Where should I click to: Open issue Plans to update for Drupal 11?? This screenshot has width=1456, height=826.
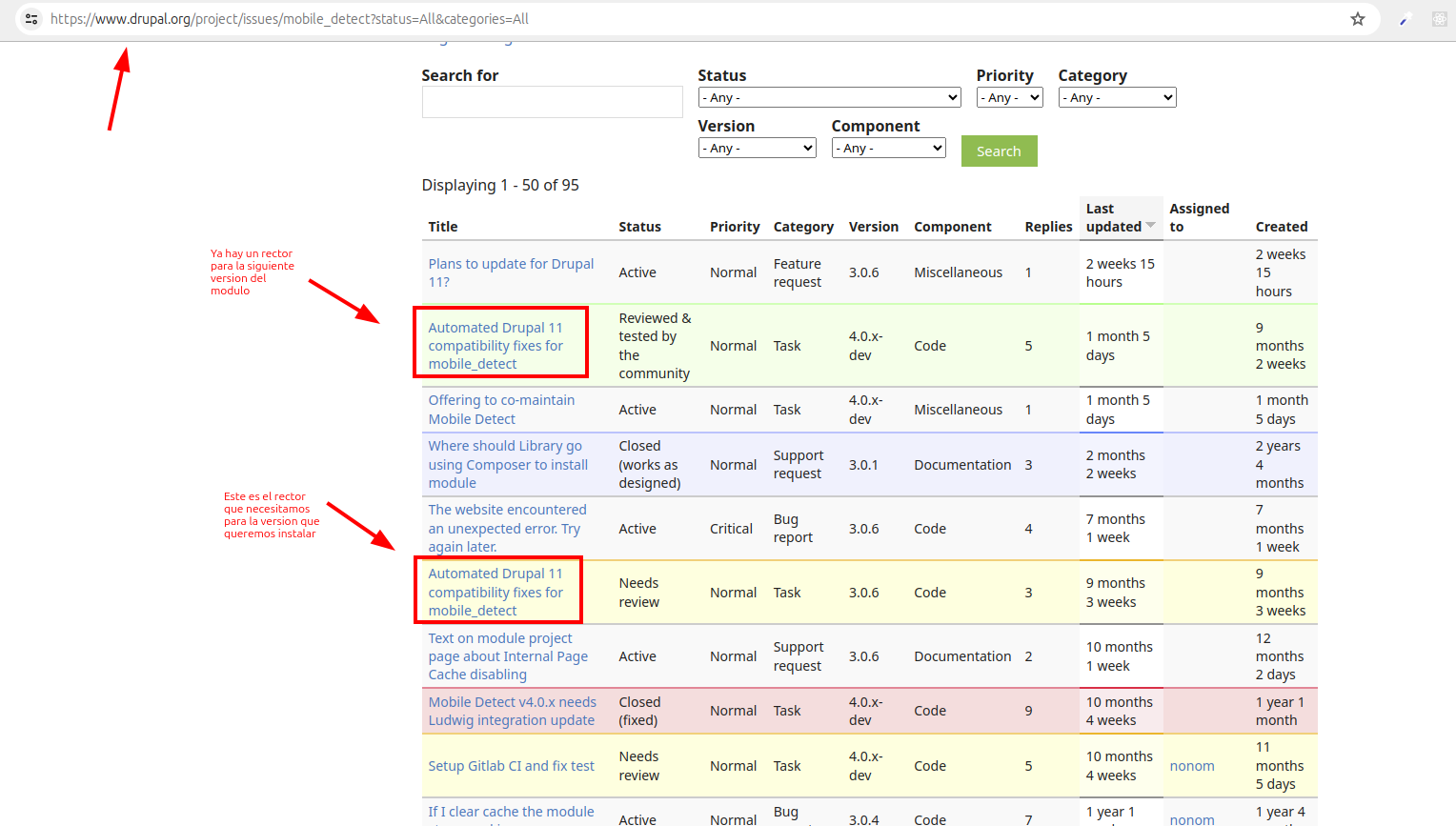(511, 272)
